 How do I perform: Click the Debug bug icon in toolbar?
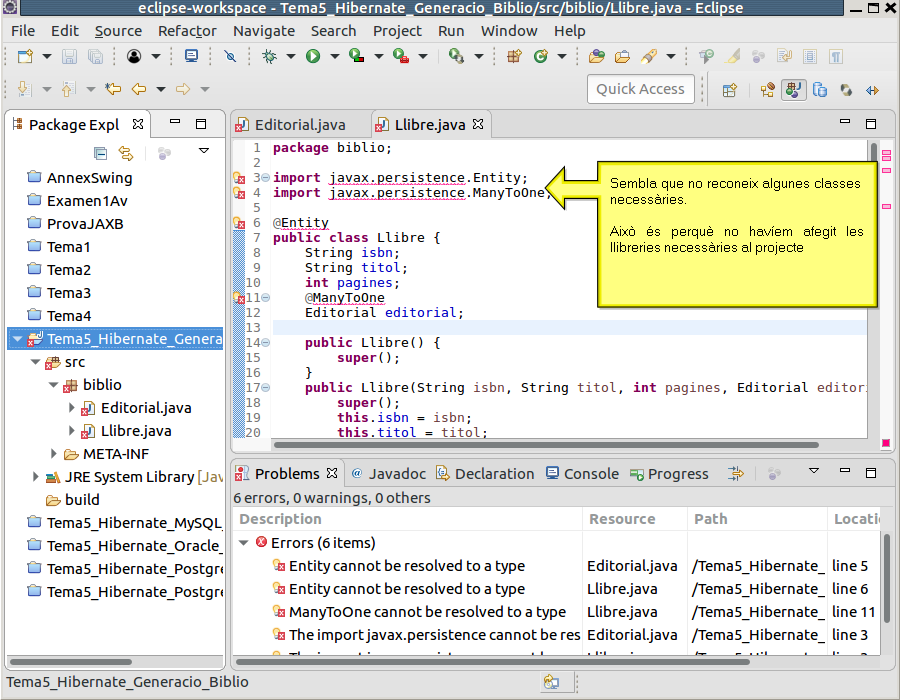coord(270,57)
